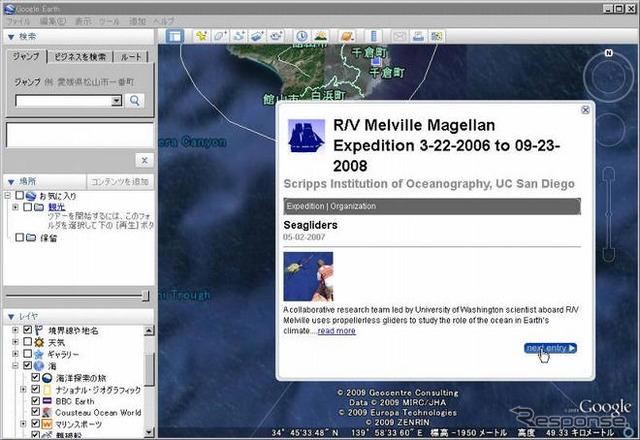Uncheck ナショナル・ジオグラフィック checkbox
Viewport: 640px width, 440px height.
click(36, 389)
